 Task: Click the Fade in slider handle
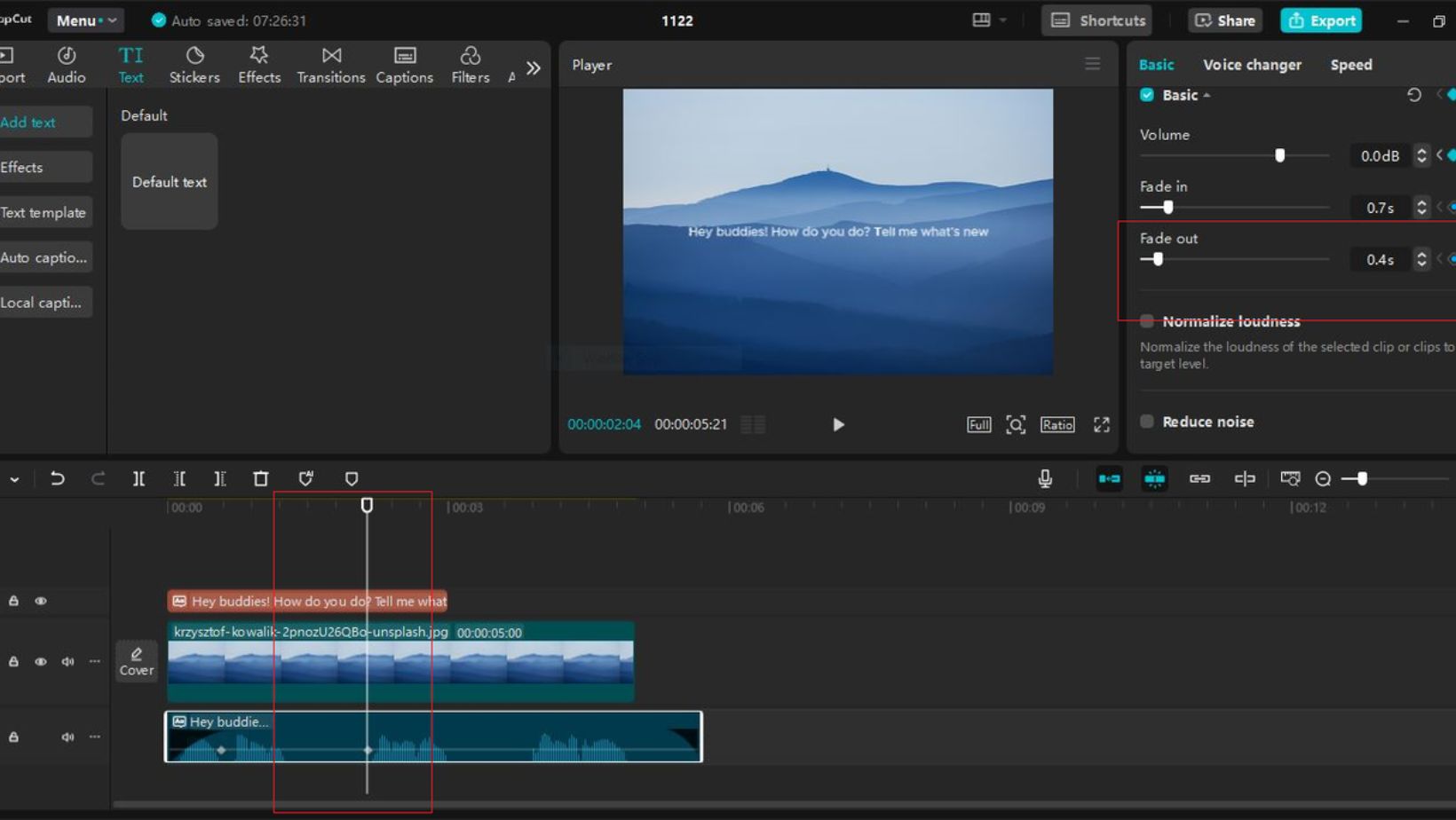coord(1167,207)
